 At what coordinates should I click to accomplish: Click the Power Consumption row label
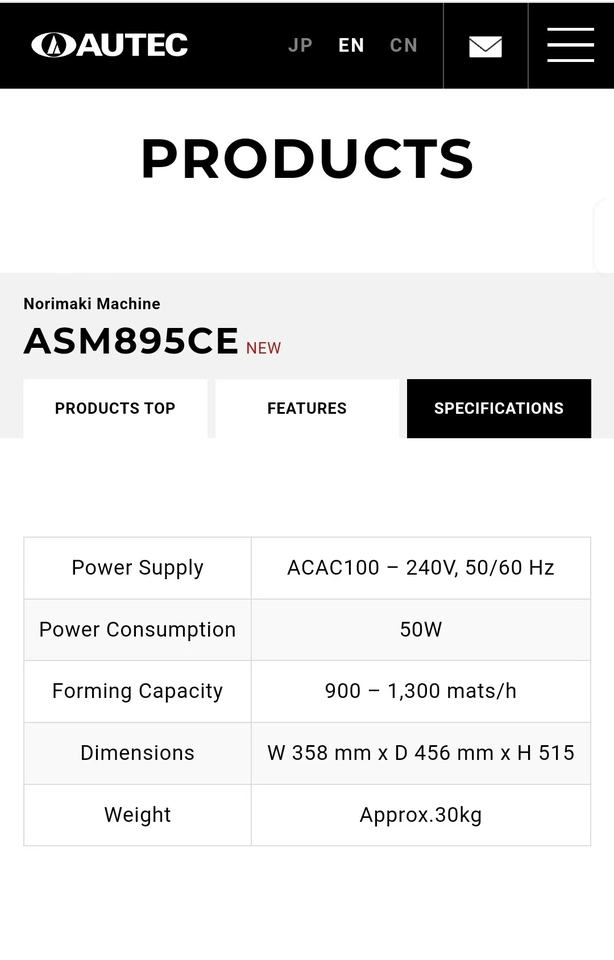138,629
